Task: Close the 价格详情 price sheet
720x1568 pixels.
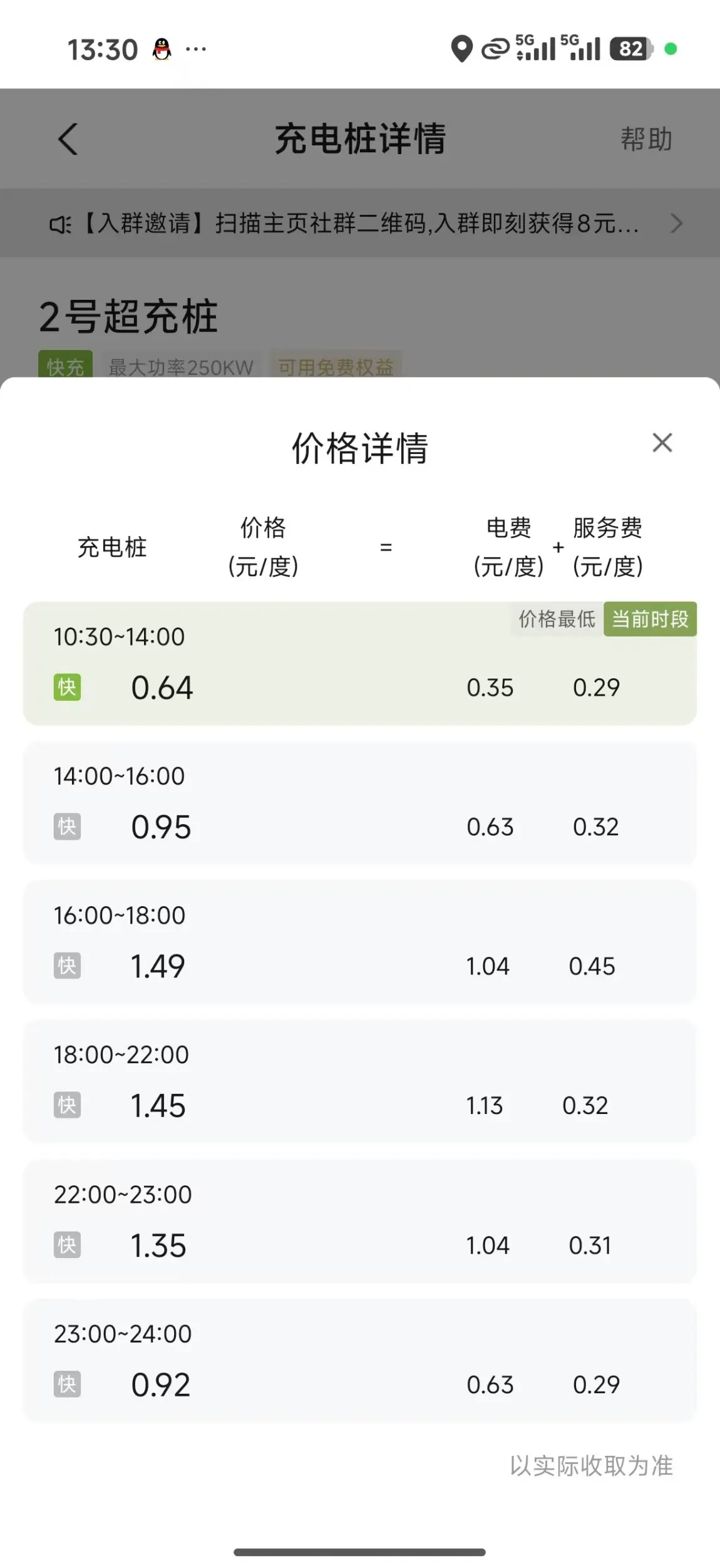Action: (662, 443)
